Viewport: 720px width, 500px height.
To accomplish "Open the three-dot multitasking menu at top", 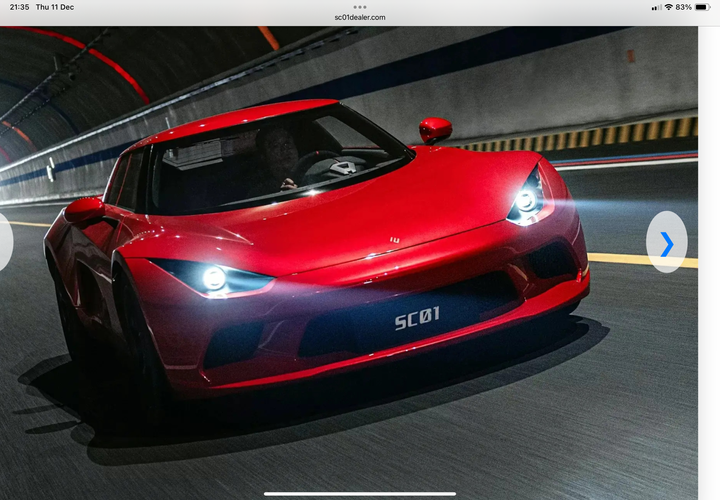I will [x=360, y=7].
